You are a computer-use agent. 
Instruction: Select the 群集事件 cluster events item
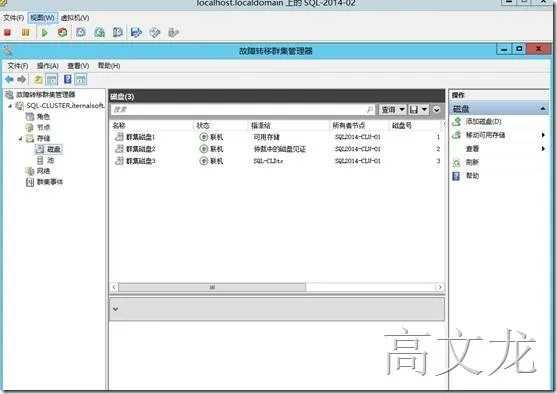pos(50,182)
